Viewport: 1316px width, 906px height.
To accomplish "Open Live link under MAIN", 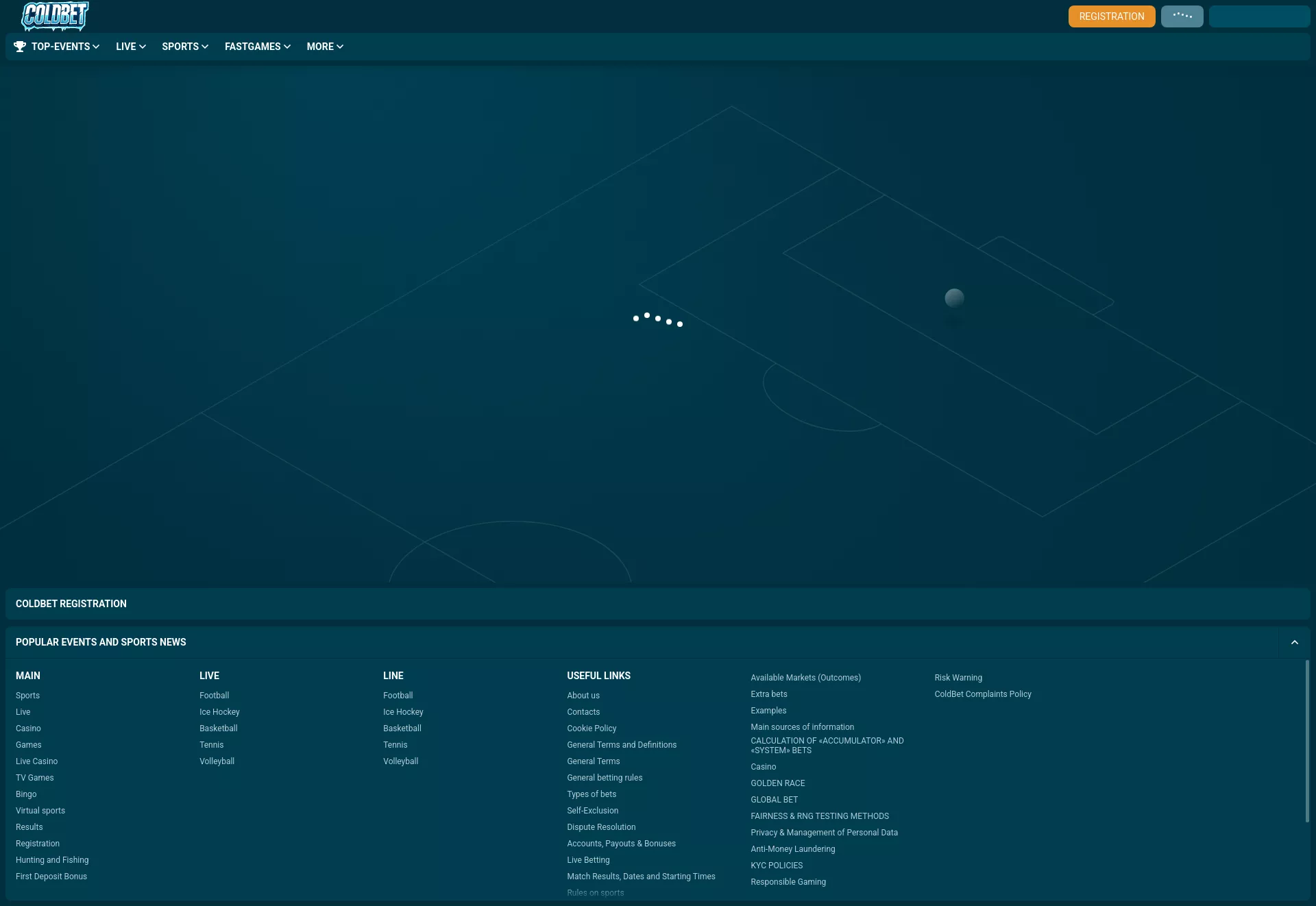I will pos(23,712).
